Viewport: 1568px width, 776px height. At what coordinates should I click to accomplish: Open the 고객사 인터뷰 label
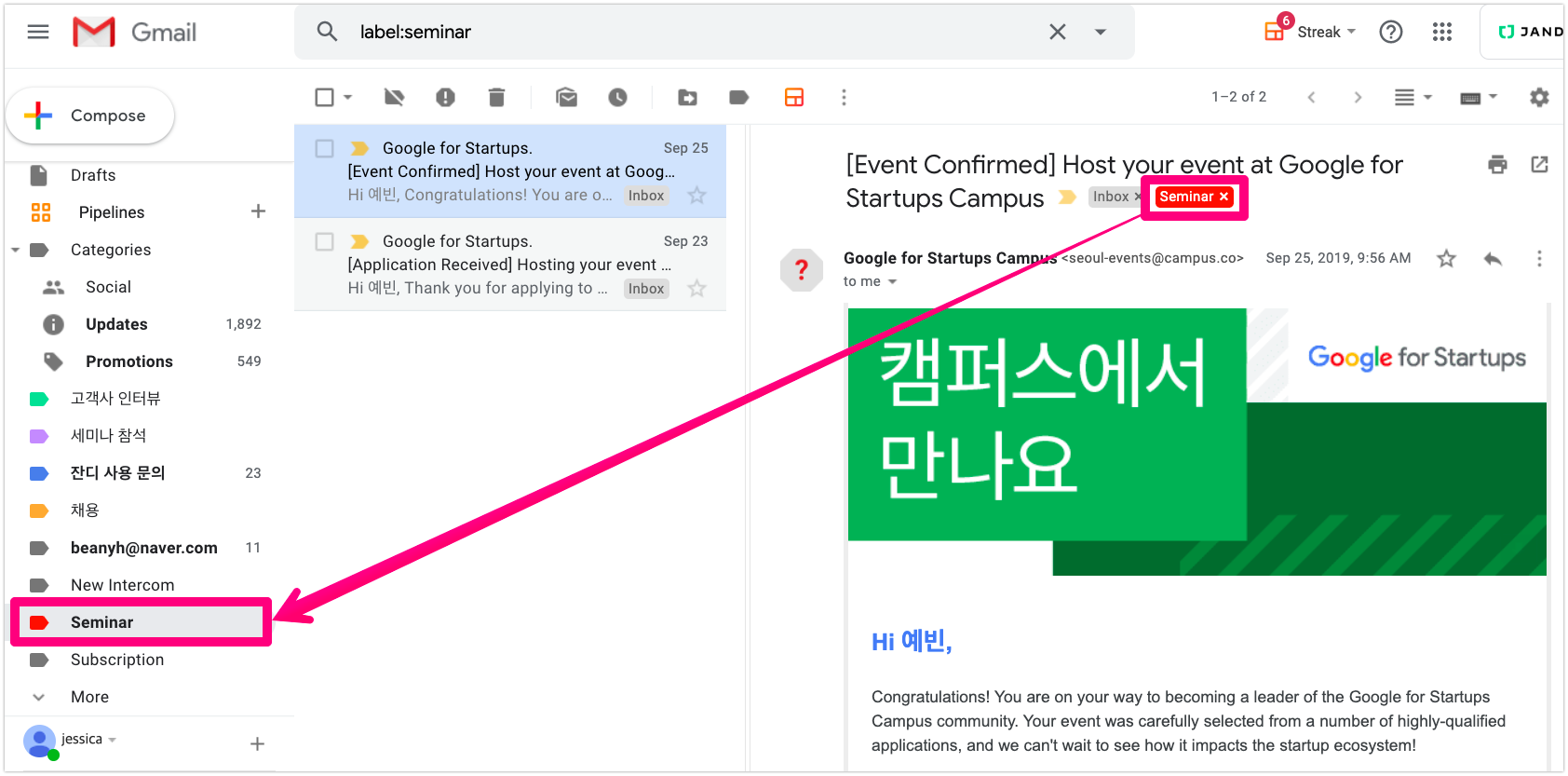pos(115,399)
